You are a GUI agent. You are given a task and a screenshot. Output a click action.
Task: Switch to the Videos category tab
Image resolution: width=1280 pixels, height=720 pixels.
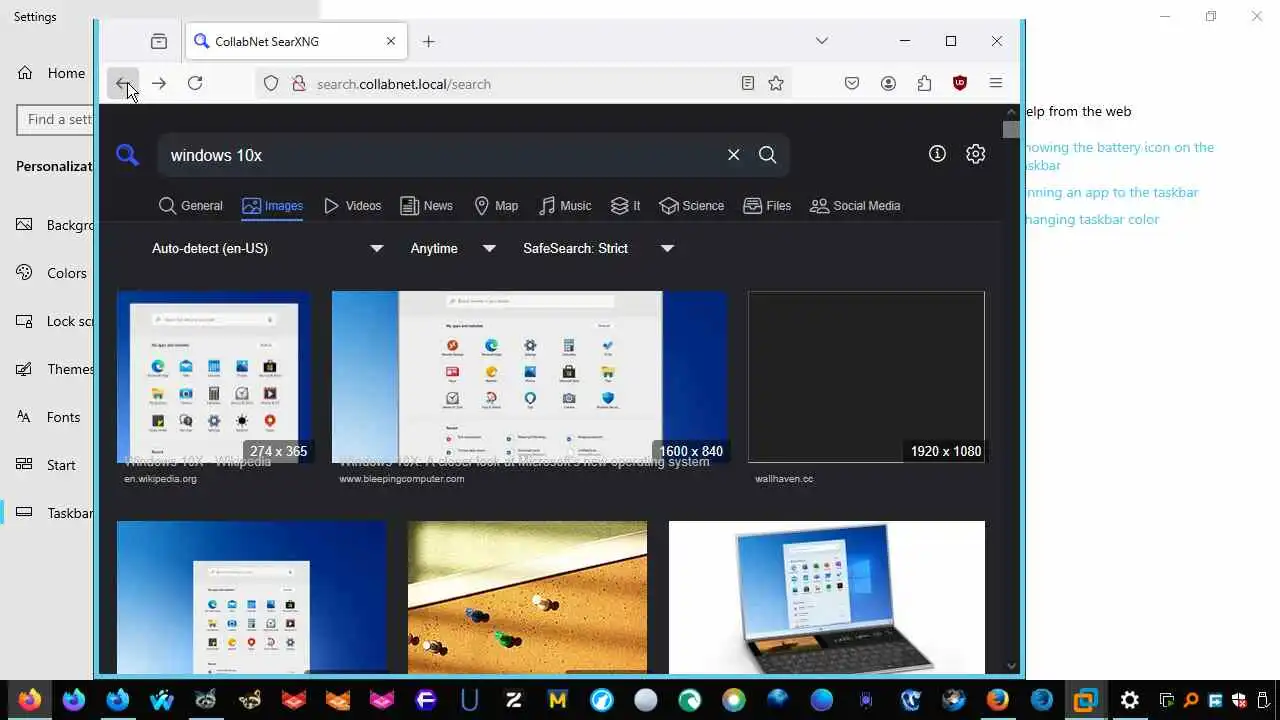pos(352,206)
